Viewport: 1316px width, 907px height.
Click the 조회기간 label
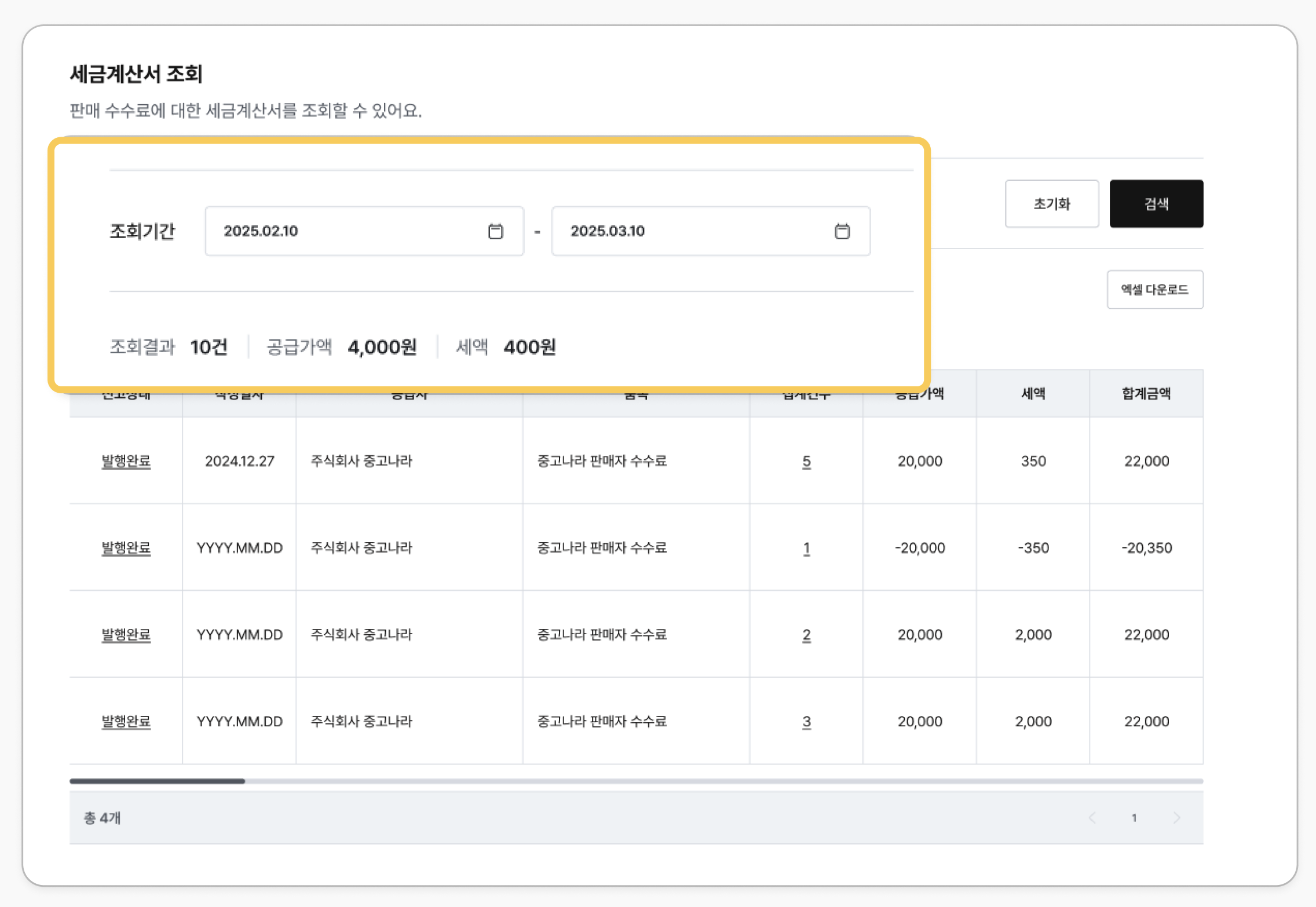coord(142,231)
